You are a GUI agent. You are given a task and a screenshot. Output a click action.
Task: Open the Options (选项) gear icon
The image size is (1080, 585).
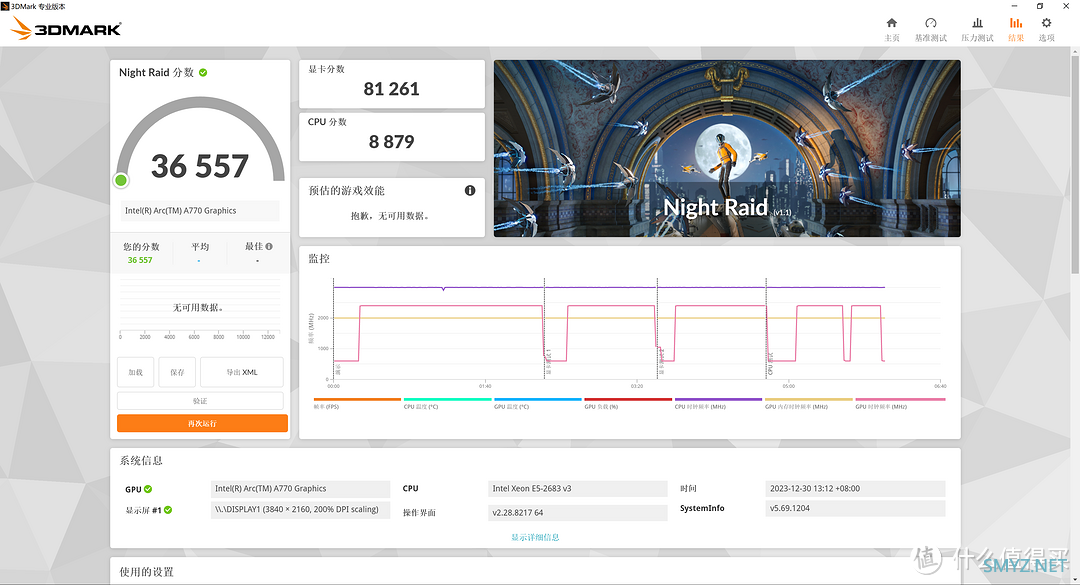pos(1046,23)
